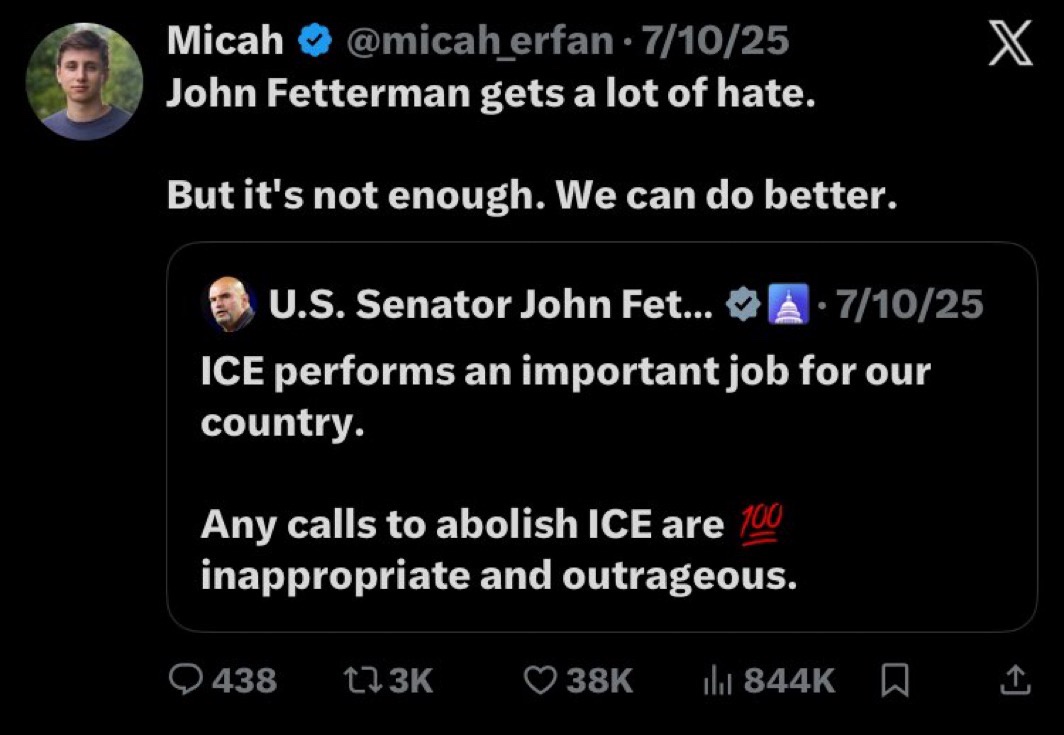The image size is (1064, 735).
Task: Open Senator Fetterman's small avatar
Action: click(228, 304)
